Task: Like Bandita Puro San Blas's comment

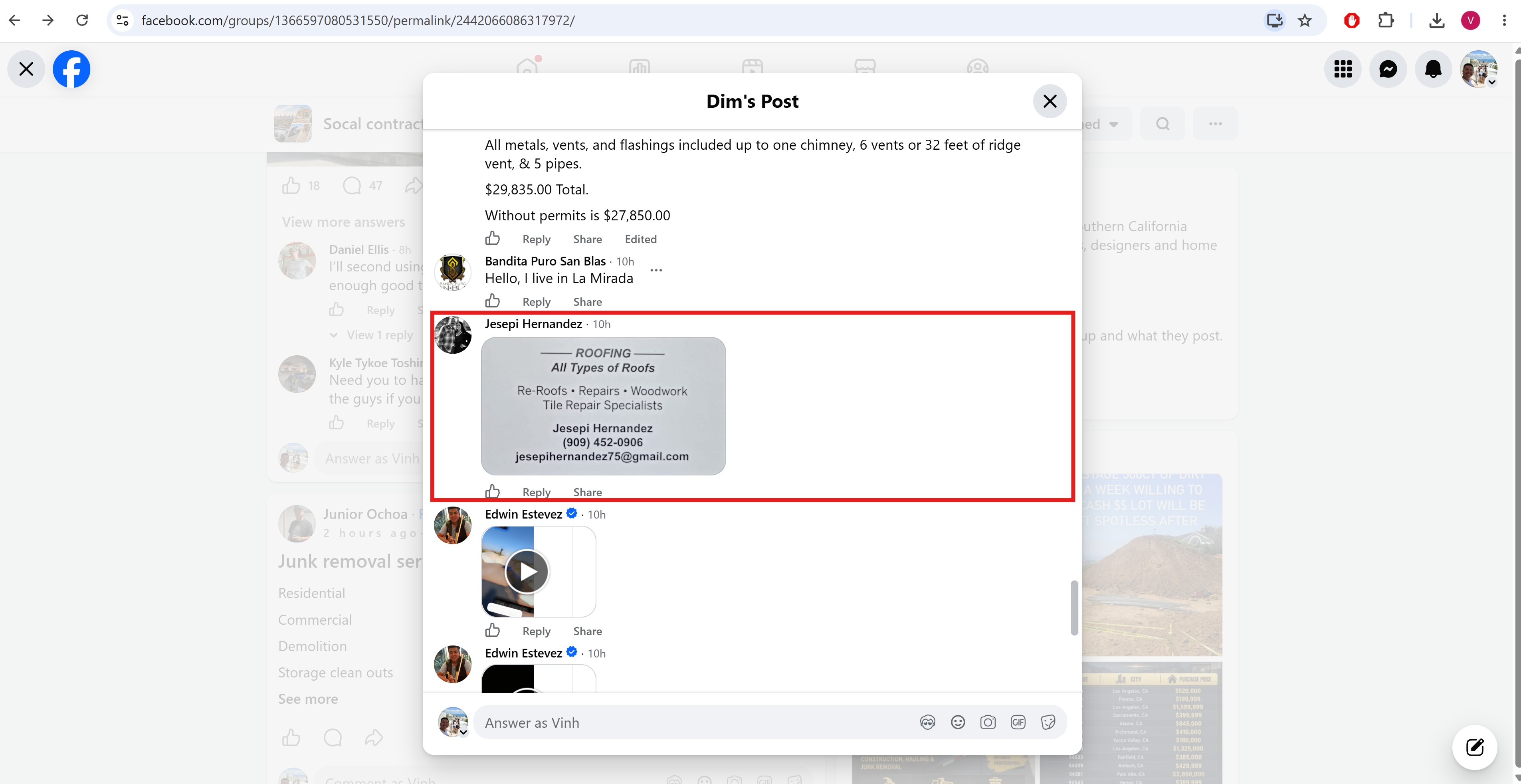Action: click(x=493, y=301)
